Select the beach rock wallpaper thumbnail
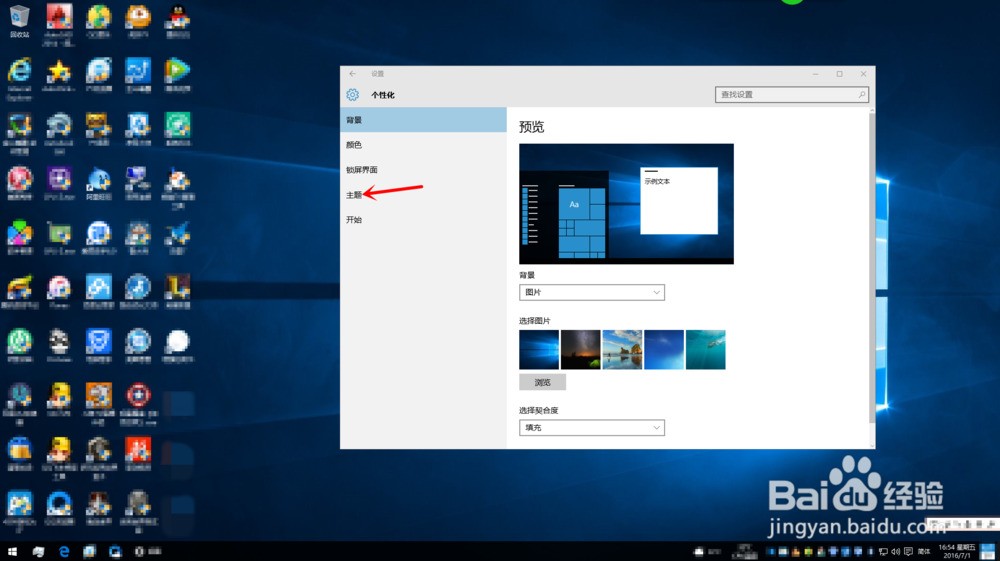Viewport: 1000px width, 561px height. pyautogui.click(x=622, y=350)
